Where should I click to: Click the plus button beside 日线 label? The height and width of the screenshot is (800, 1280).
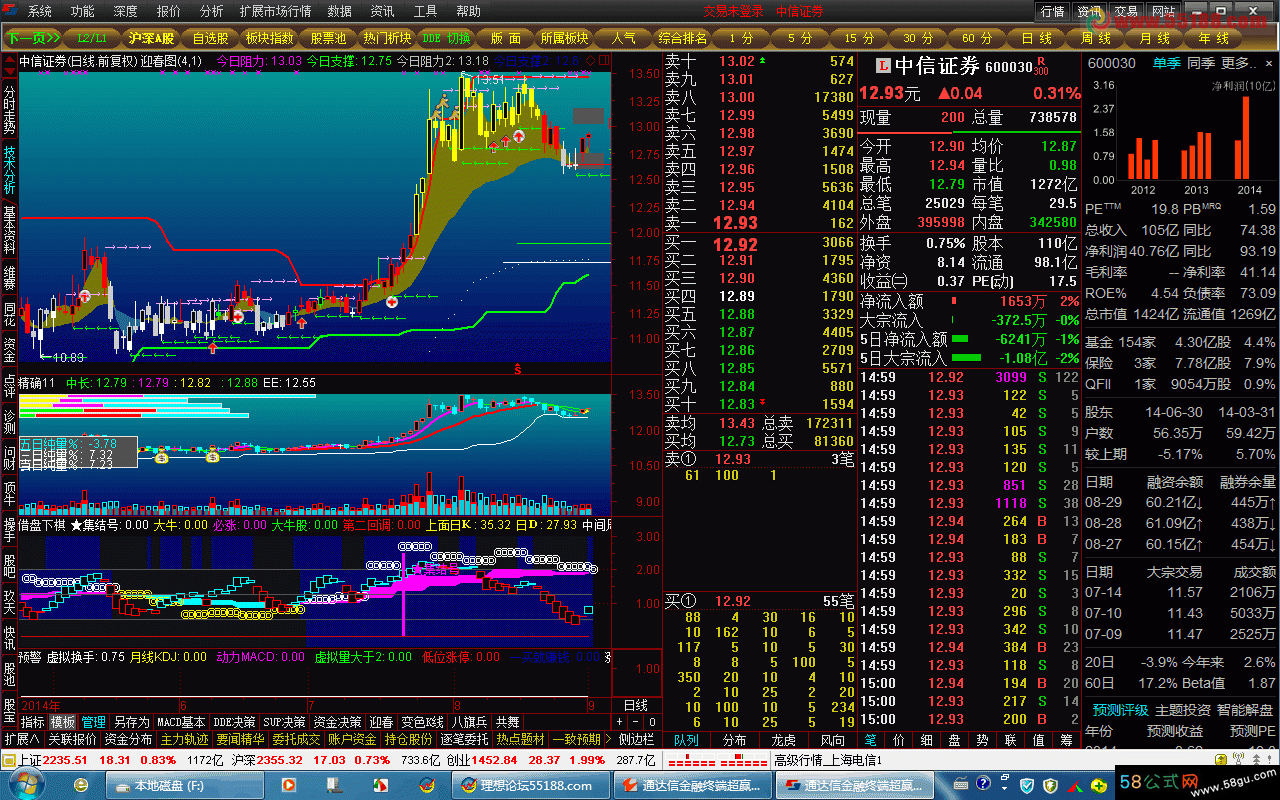620,722
